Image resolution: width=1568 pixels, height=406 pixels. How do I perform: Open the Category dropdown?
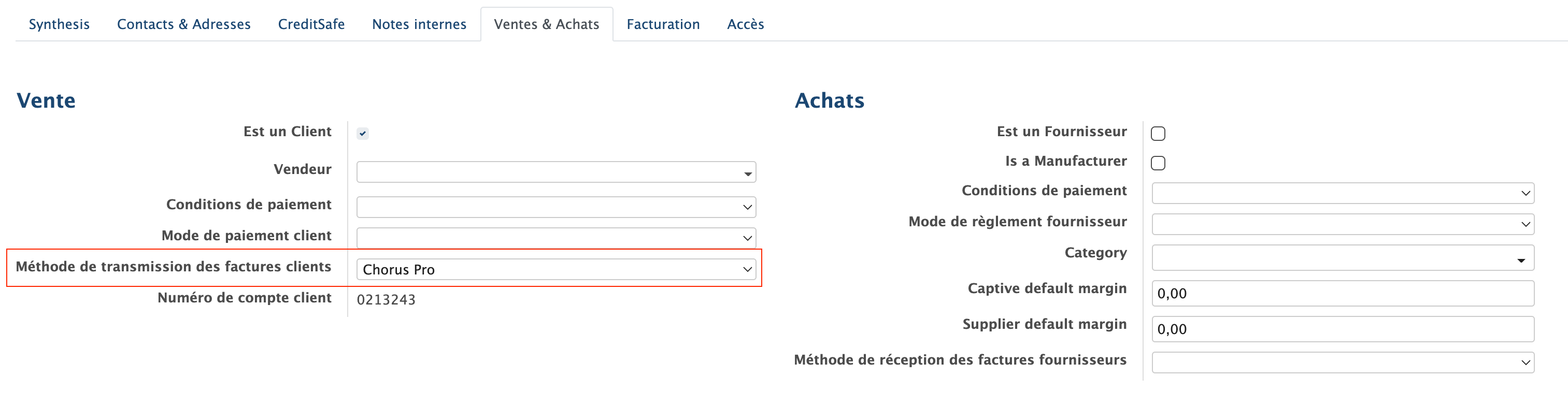pyautogui.click(x=1342, y=258)
